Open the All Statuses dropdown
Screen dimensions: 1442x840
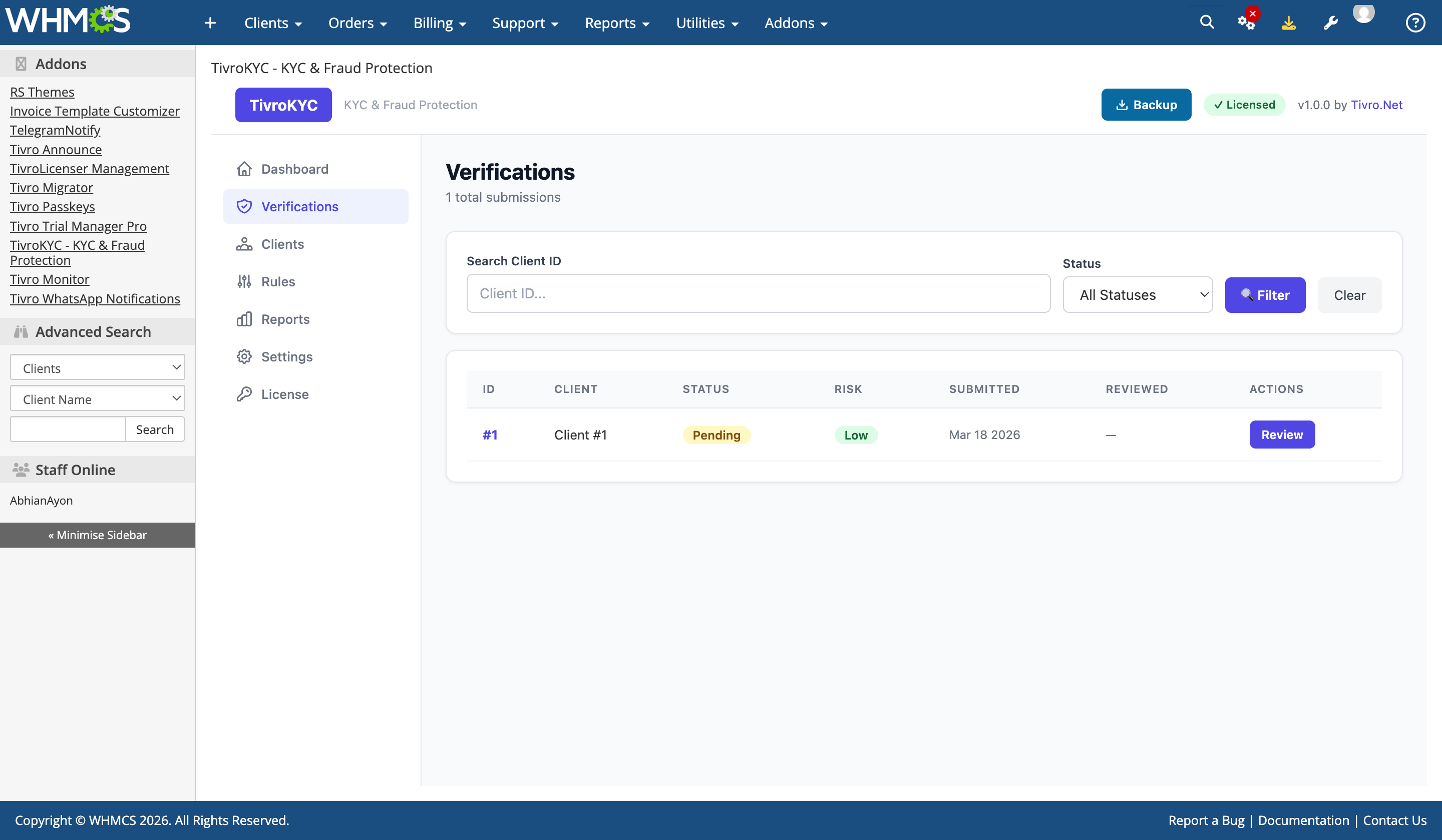pos(1138,294)
